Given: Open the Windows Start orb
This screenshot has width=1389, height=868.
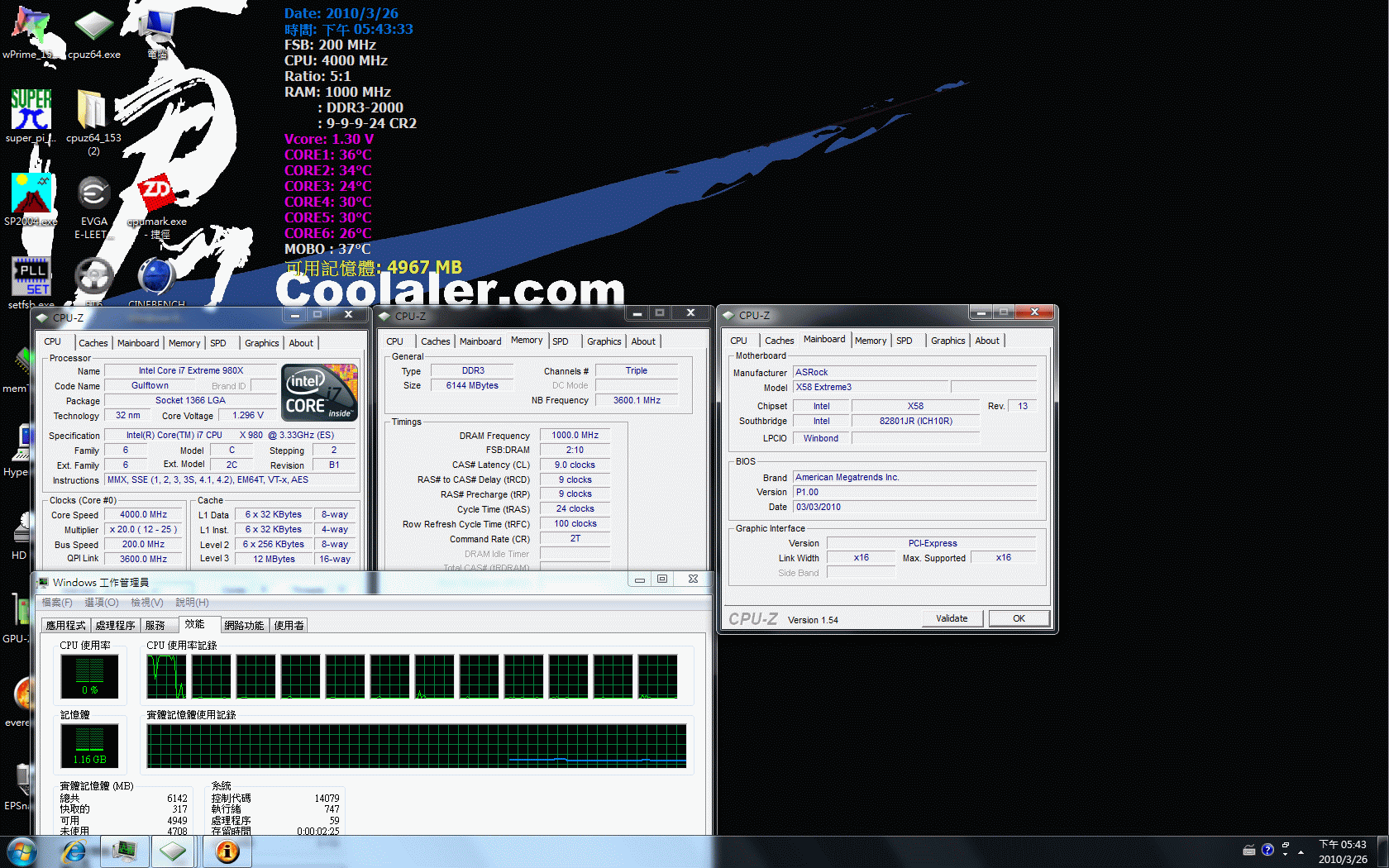Looking at the screenshot, I should point(22,851).
